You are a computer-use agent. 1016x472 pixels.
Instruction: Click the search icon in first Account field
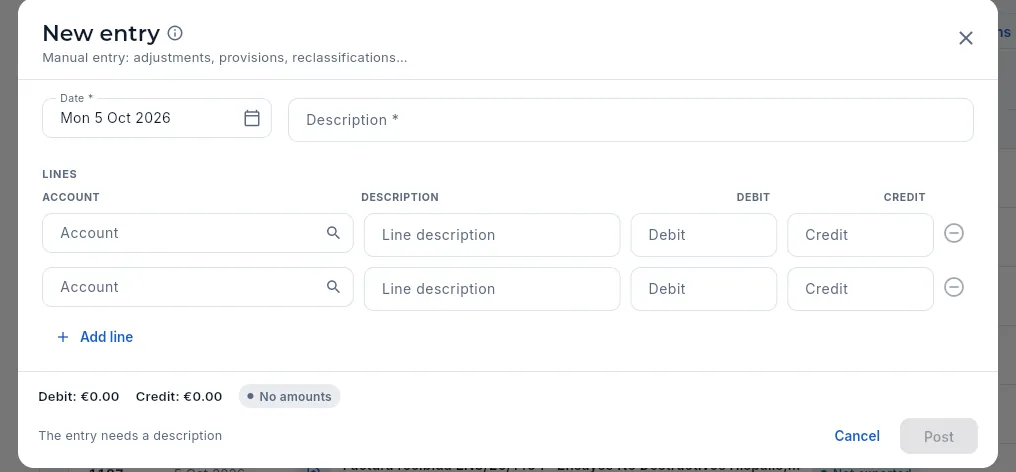333,233
